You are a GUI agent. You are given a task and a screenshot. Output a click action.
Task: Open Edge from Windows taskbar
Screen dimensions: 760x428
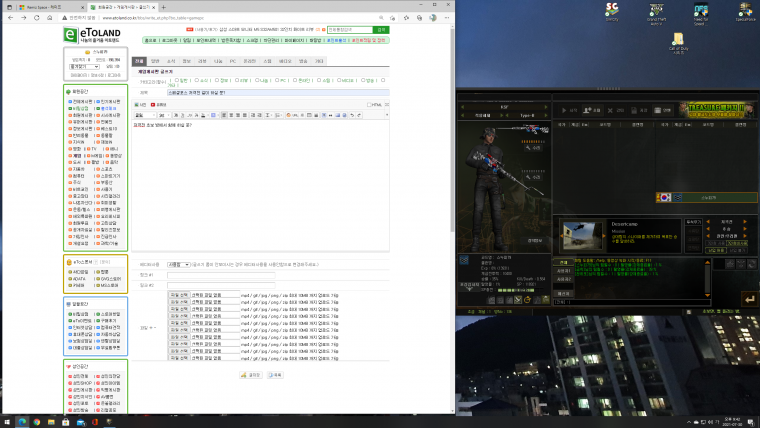coord(22,422)
